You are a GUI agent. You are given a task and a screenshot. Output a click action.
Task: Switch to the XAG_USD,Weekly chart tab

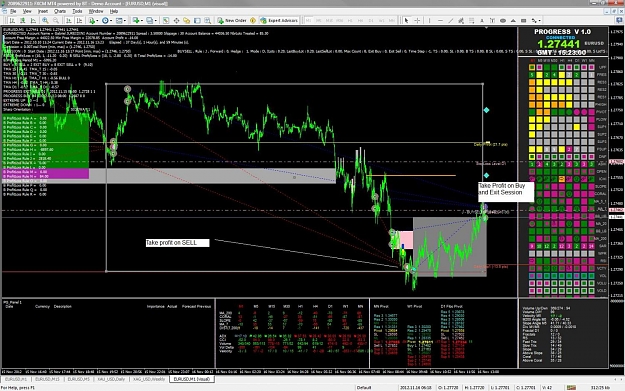click(149, 379)
